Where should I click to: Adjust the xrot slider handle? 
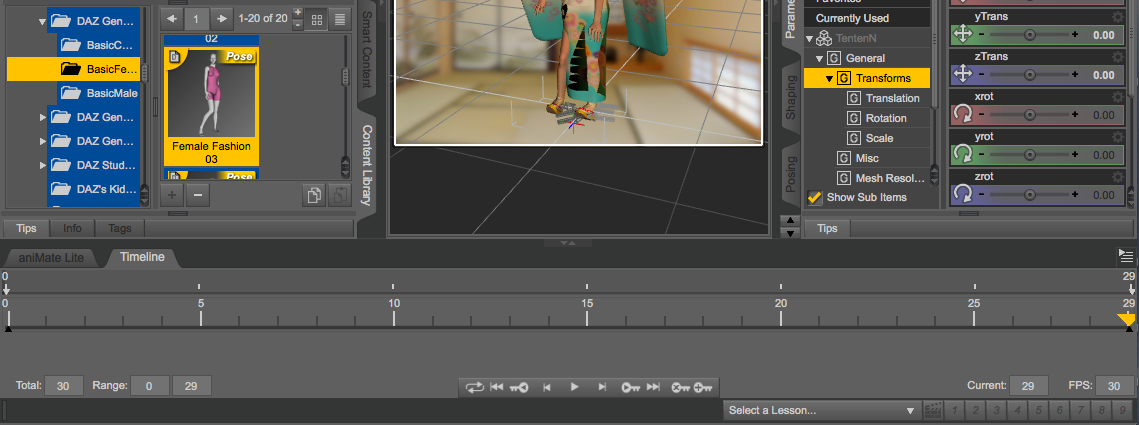point(1030,114)
